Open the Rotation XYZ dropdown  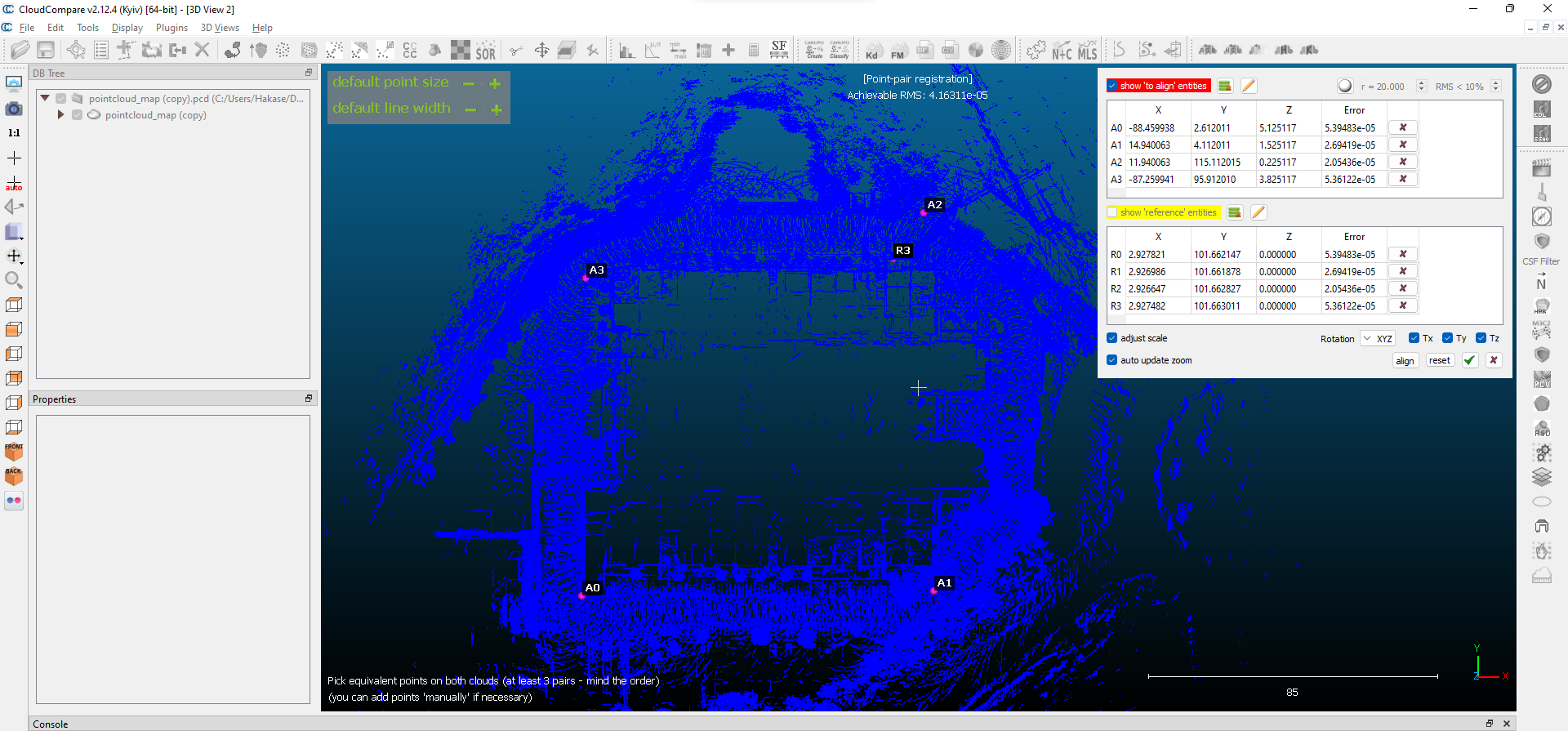1378,338
